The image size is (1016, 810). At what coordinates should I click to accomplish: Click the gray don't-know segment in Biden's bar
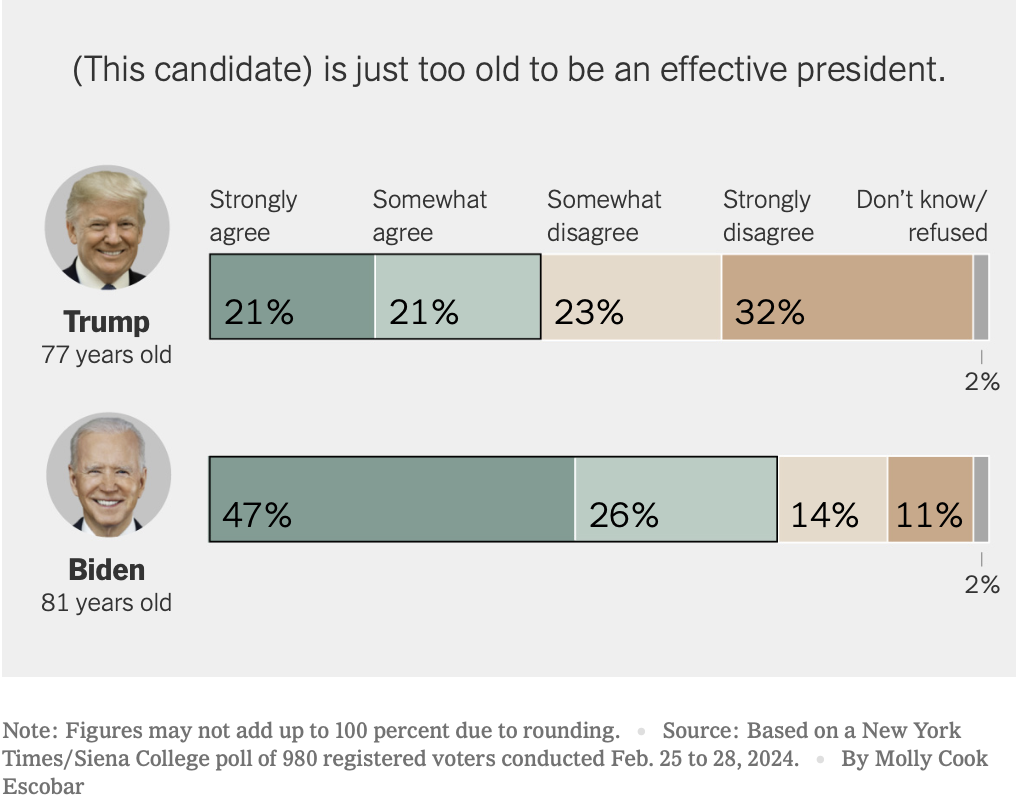pos(981,499)
